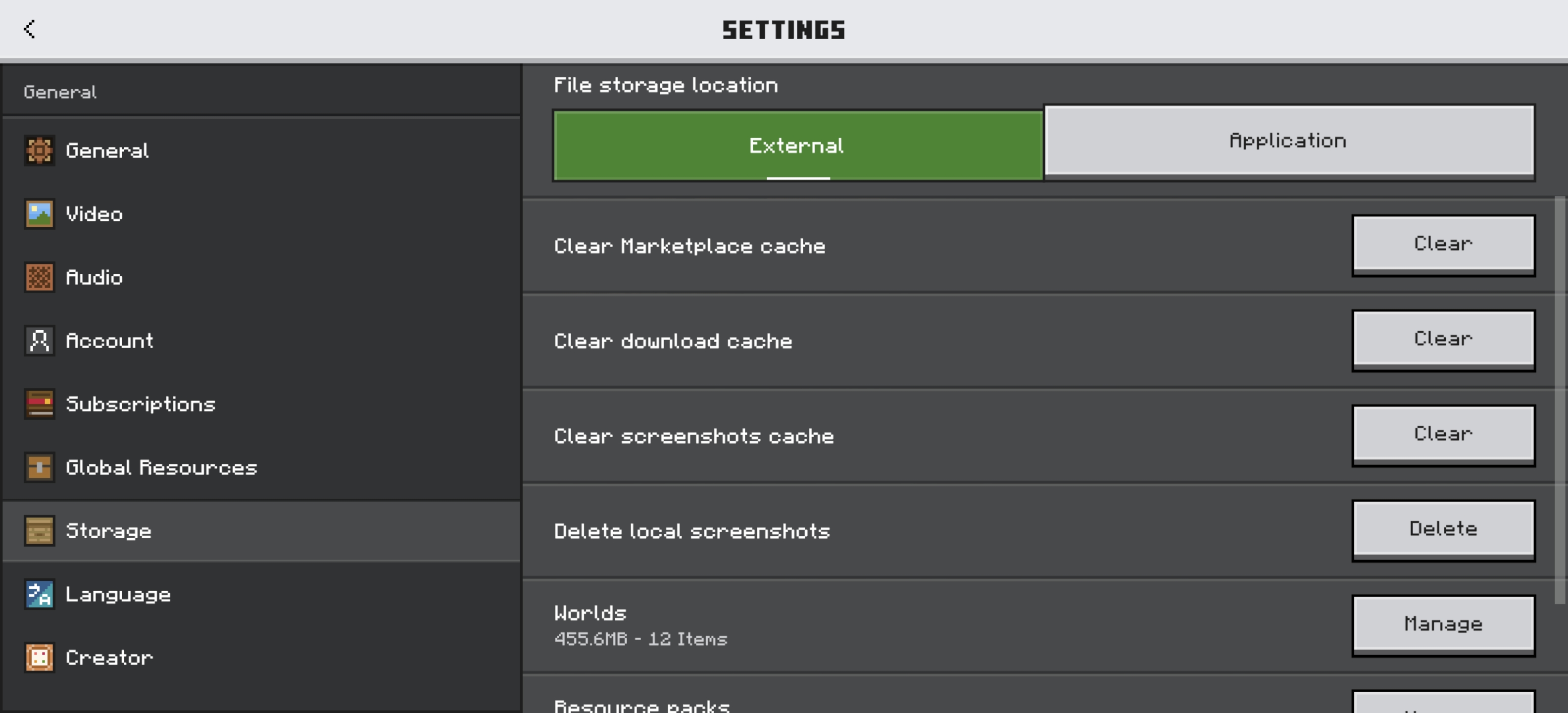Click the Creator item frame icon

40,657
